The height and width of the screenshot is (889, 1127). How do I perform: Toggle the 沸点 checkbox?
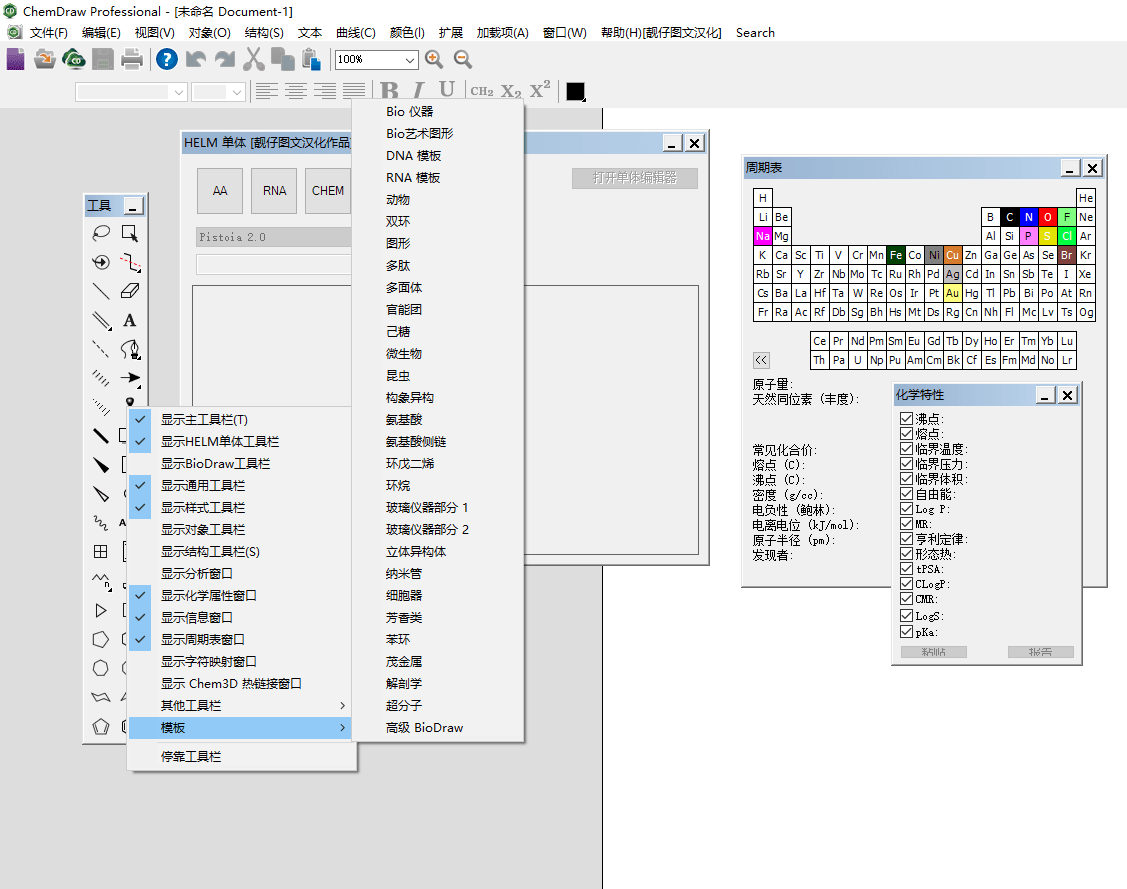(906, 418)
